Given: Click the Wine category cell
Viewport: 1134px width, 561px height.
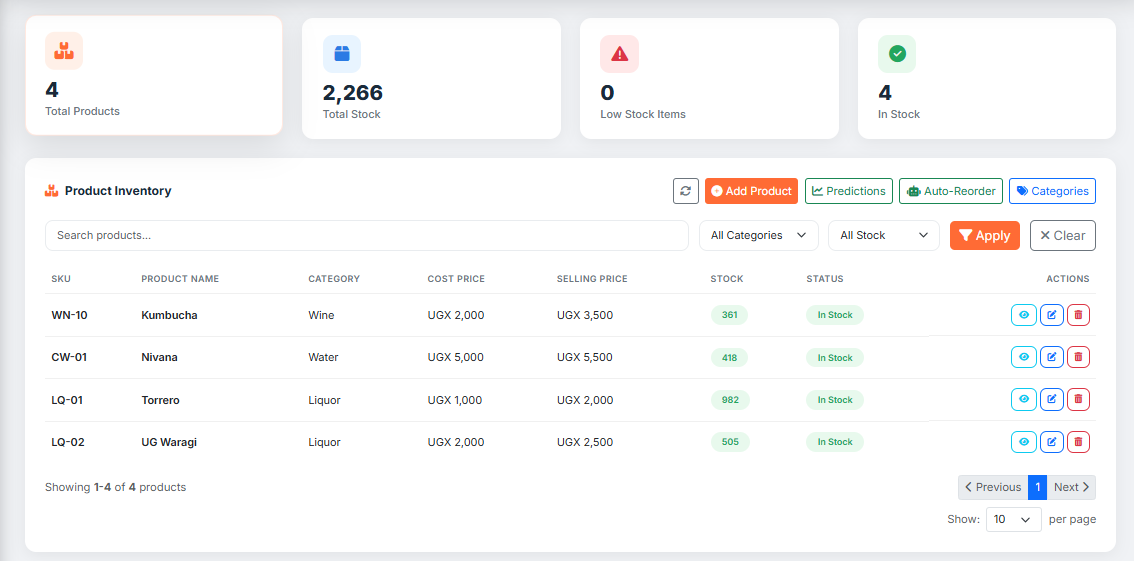Looking at the screenshot, I should point(321,315).
